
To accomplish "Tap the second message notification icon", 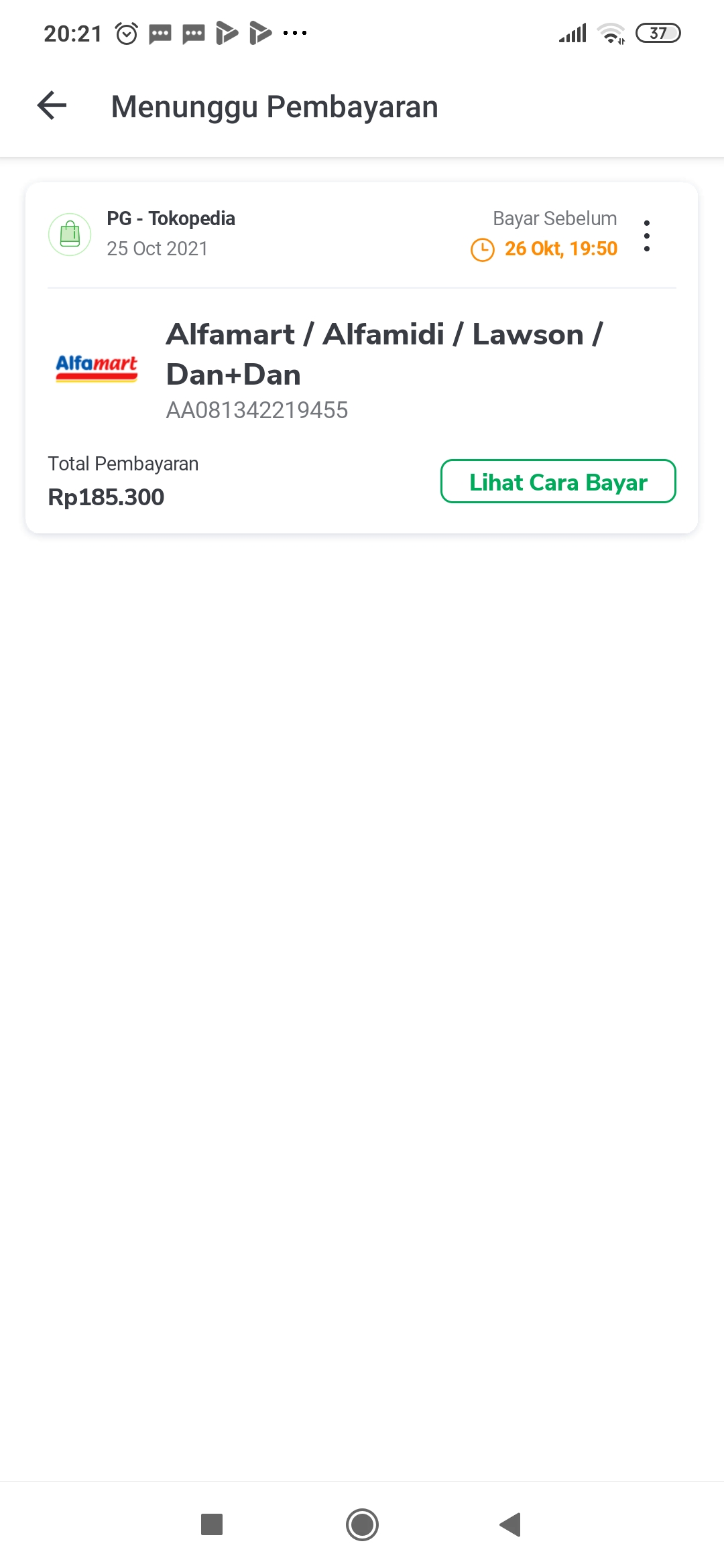I will point(194,33).
